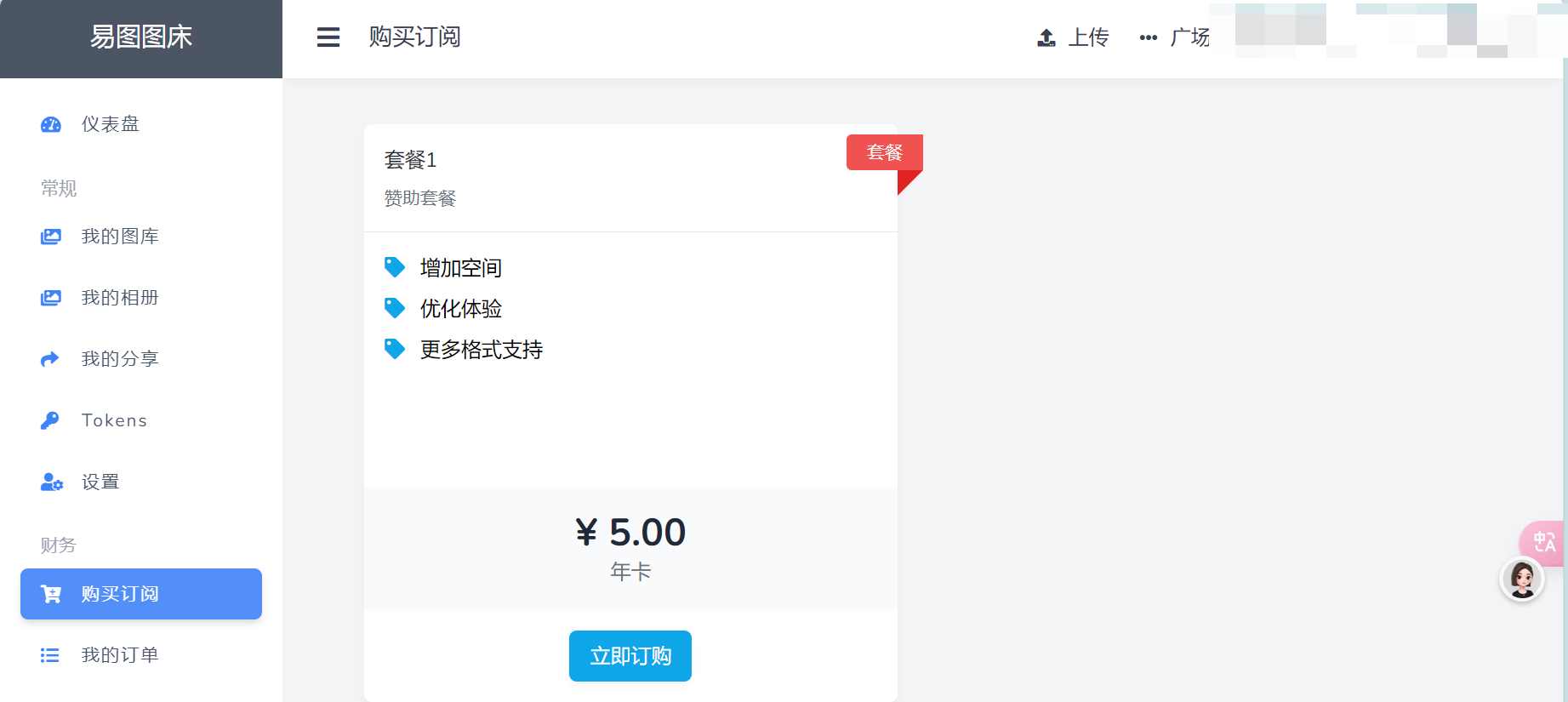This screenshot has width=1568, height=702.
Task: Click the three-dot icon beside 广场
Action: (x=1149, y=37)
